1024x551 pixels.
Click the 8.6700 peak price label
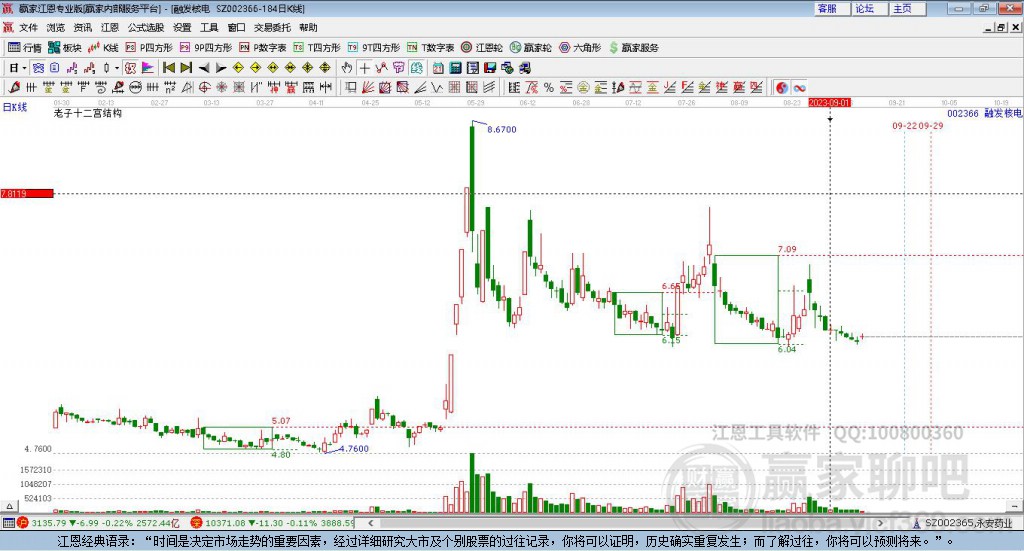(502, 129)
